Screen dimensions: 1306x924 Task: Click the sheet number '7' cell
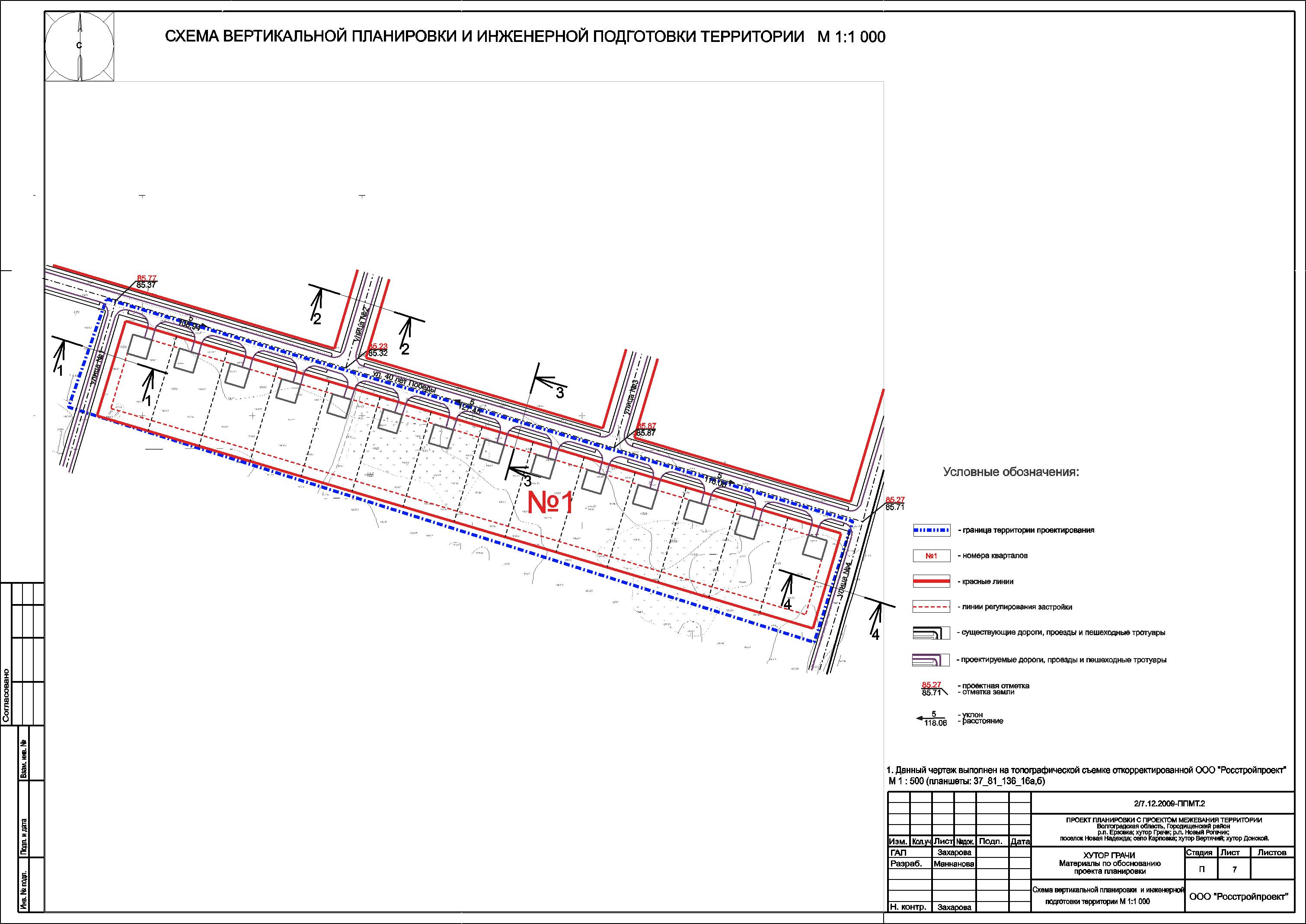coord(1234,870)
